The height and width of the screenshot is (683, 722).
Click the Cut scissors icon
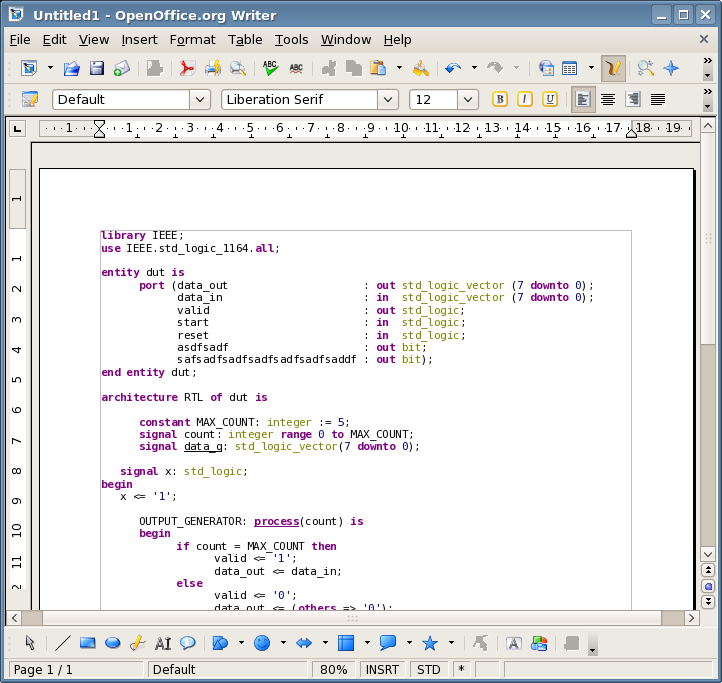[x=328, y=68]
